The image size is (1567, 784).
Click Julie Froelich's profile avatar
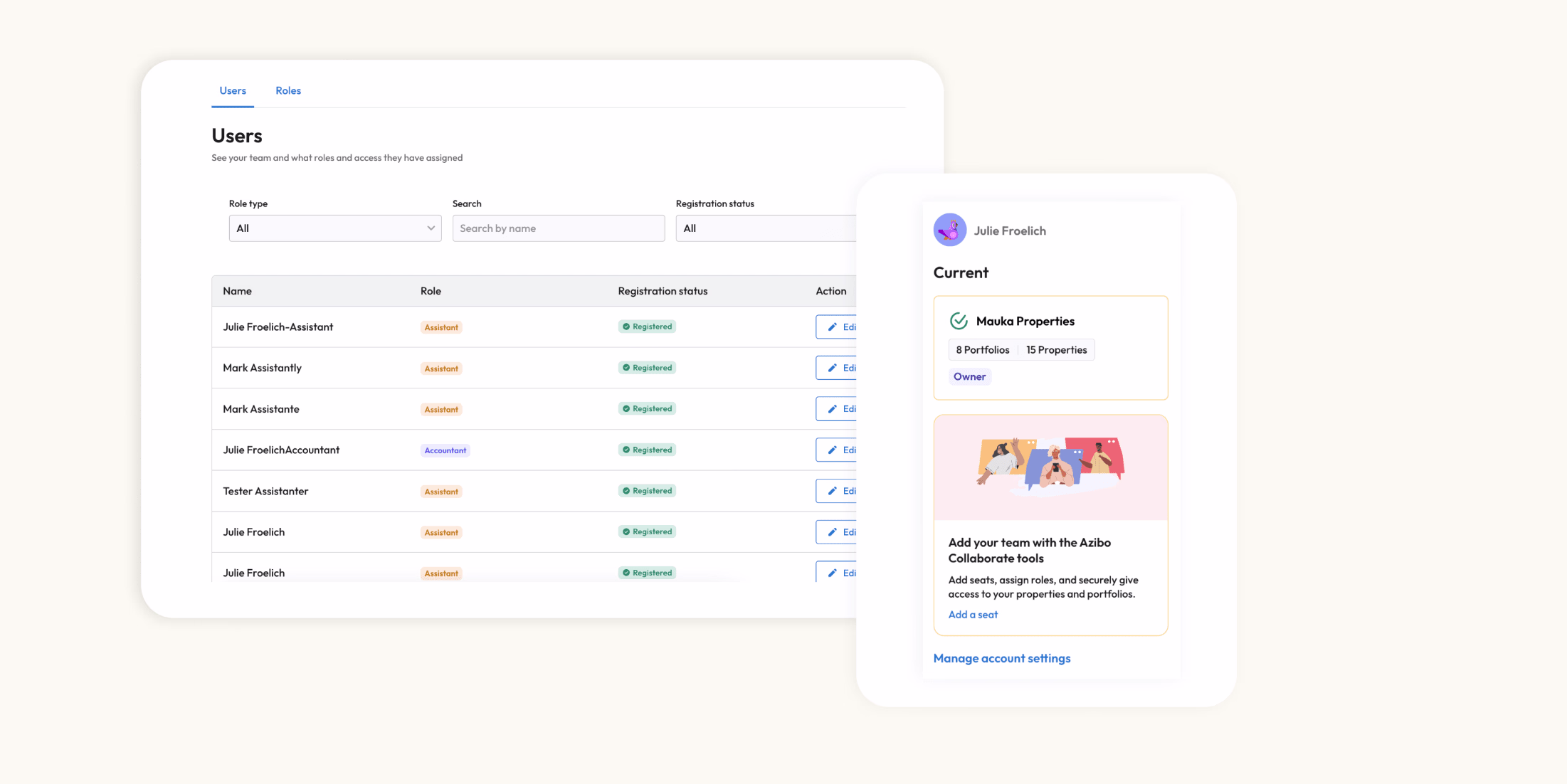(x=949, y=230)
